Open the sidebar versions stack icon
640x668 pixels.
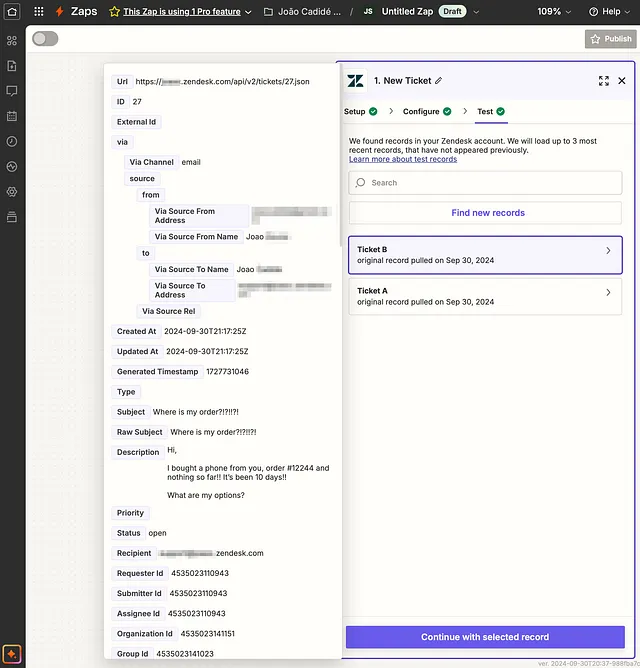(x=12, y=217)
